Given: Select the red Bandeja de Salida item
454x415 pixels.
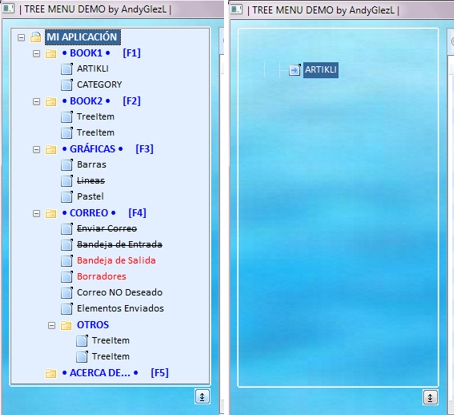Looking at the screenshot, I should (116, 260).
